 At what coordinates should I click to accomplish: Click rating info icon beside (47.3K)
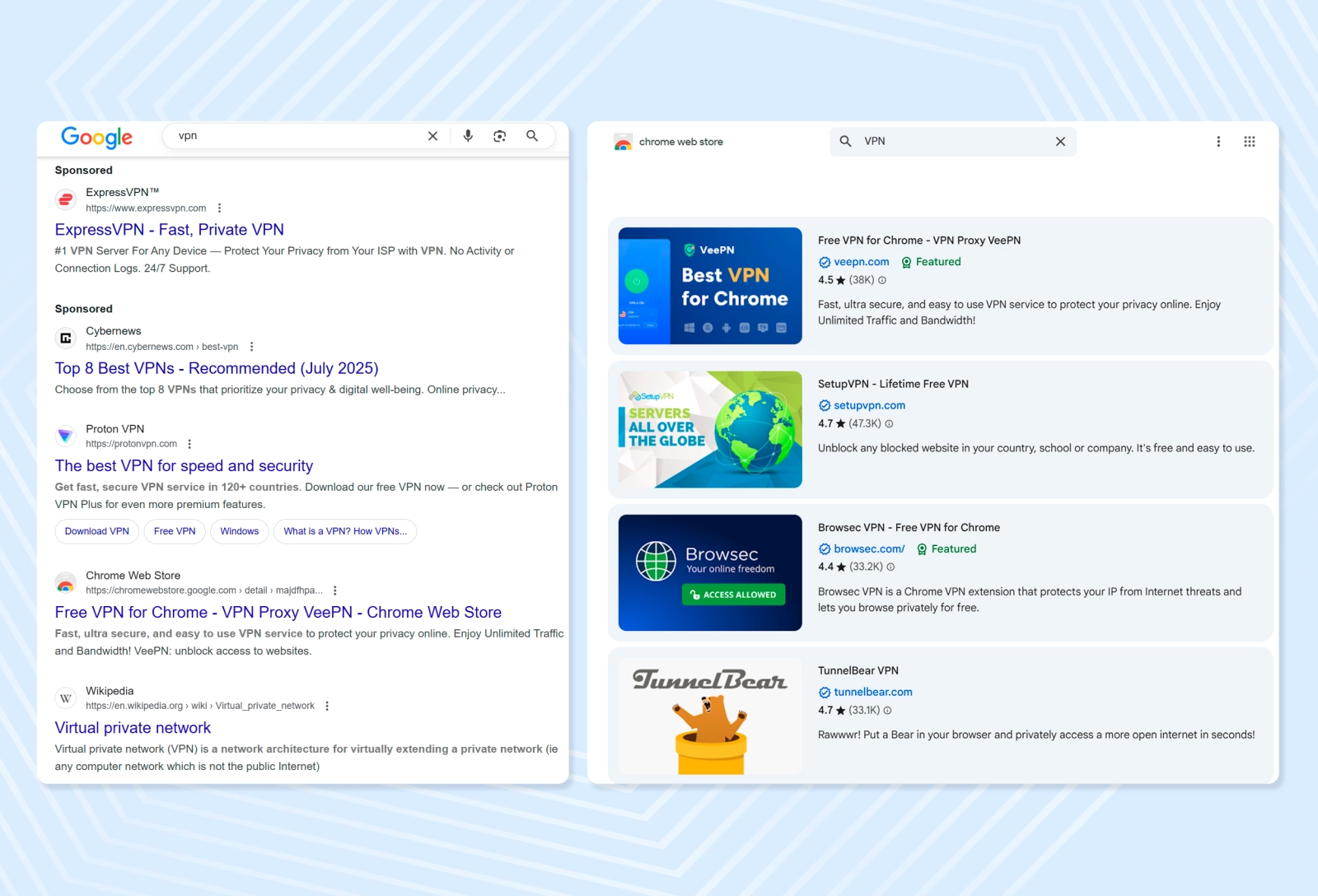[x=889, y=423]
